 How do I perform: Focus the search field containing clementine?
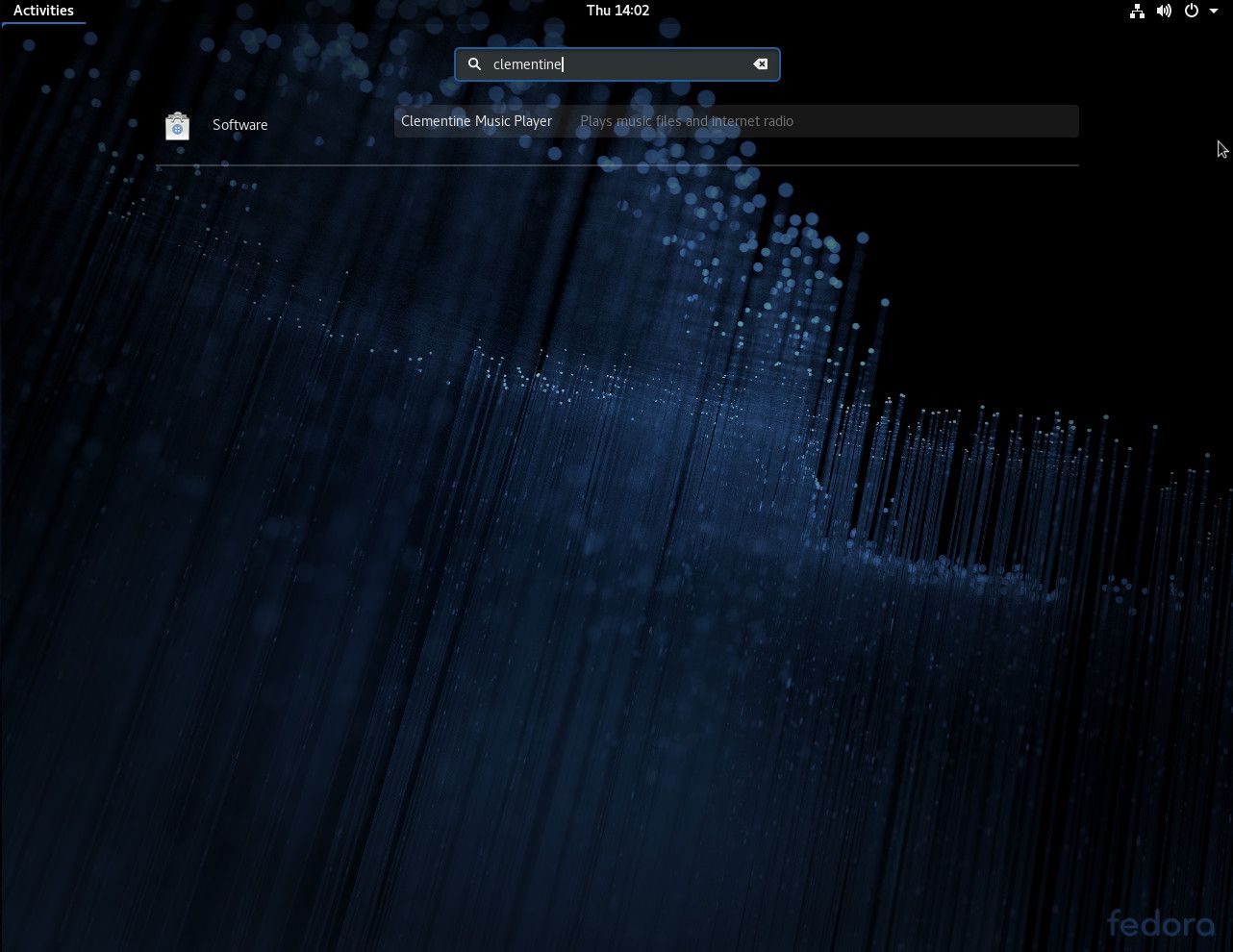616,64
